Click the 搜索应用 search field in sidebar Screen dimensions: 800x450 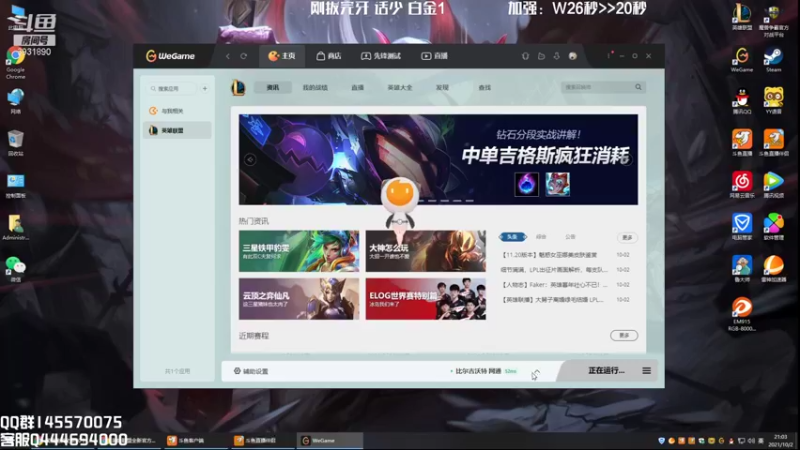click(172, 88)
